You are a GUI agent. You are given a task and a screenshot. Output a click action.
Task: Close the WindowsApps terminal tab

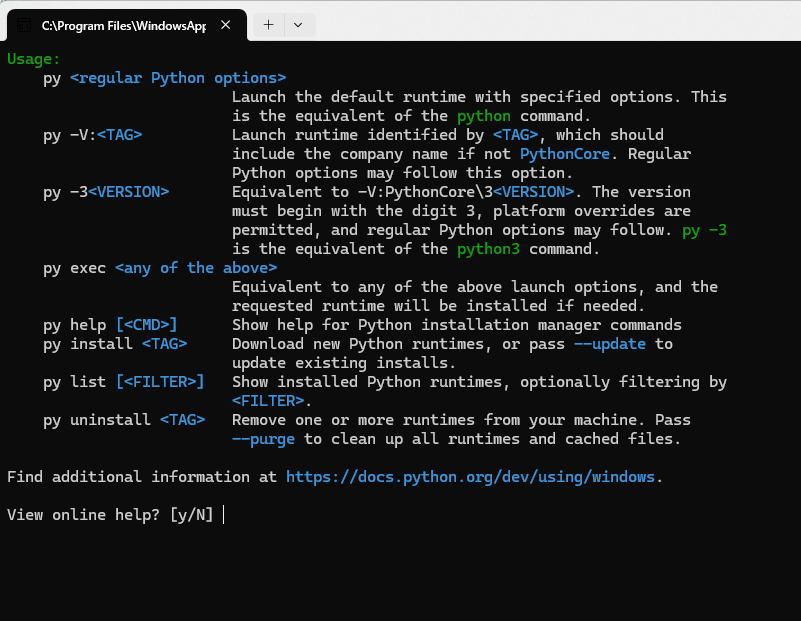225,24
